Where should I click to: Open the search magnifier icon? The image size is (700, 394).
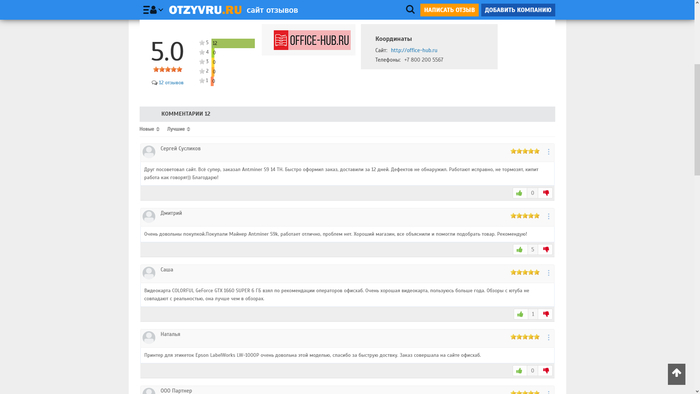[410, 9]
